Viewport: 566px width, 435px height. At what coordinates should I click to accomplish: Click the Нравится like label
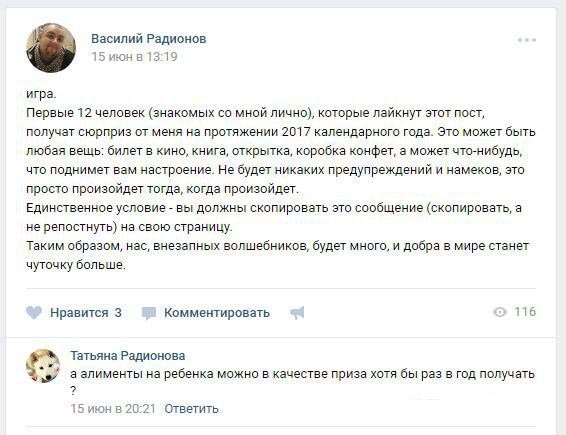[x=79, y=313]
